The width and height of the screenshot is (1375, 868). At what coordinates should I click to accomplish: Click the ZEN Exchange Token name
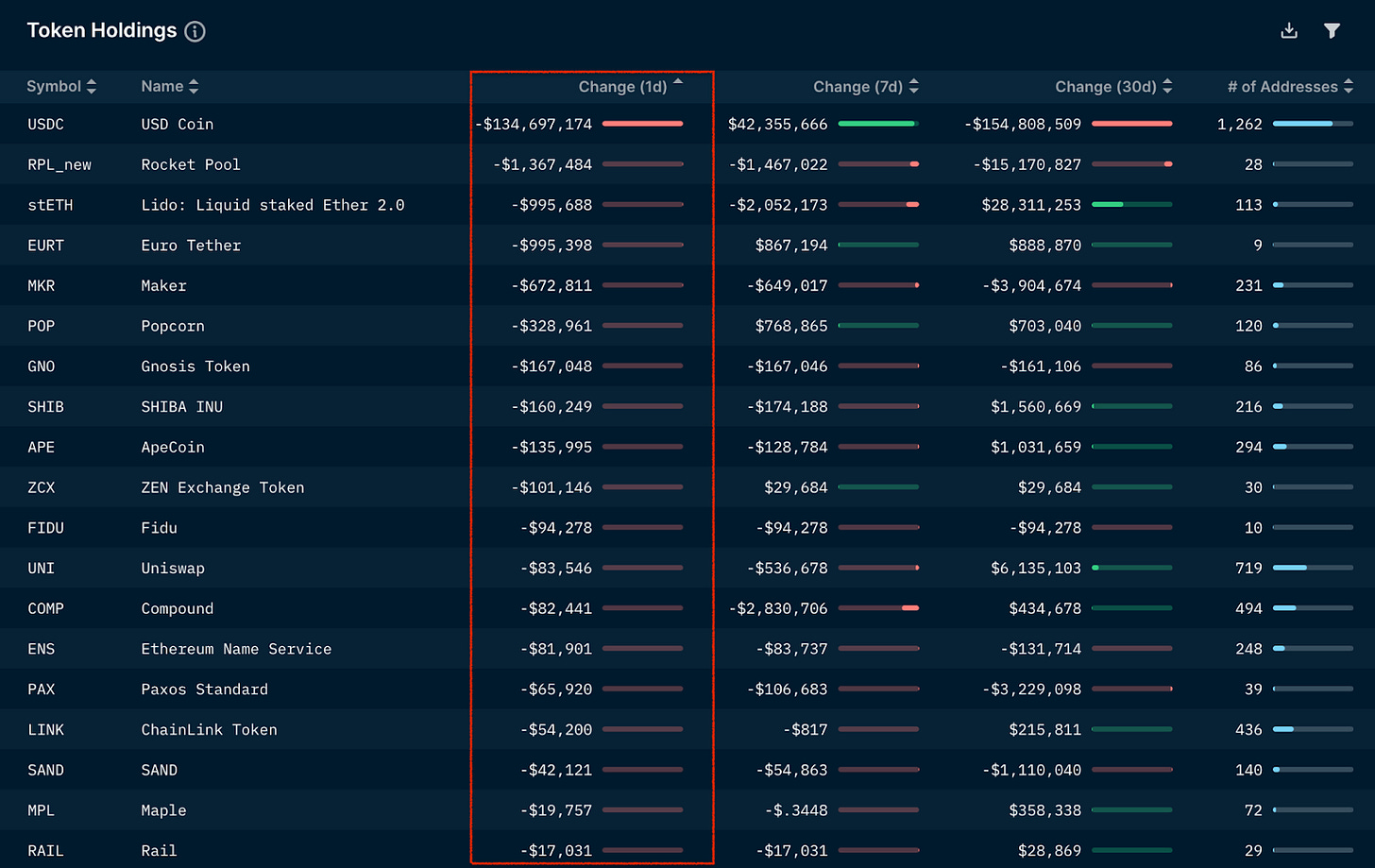click(x=223, y=488)
